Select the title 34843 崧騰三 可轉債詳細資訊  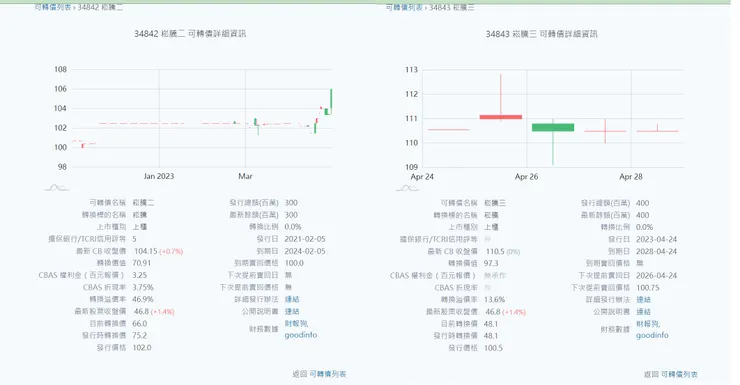(x=541, y=34)
